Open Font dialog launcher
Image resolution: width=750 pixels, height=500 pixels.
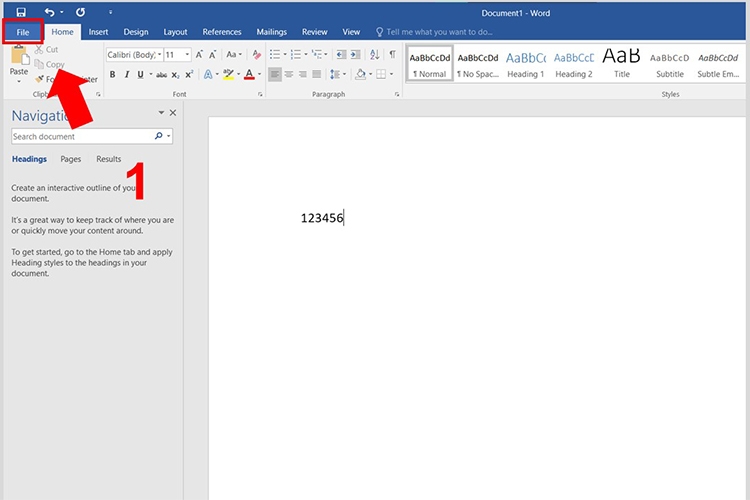tap(260, 95)
